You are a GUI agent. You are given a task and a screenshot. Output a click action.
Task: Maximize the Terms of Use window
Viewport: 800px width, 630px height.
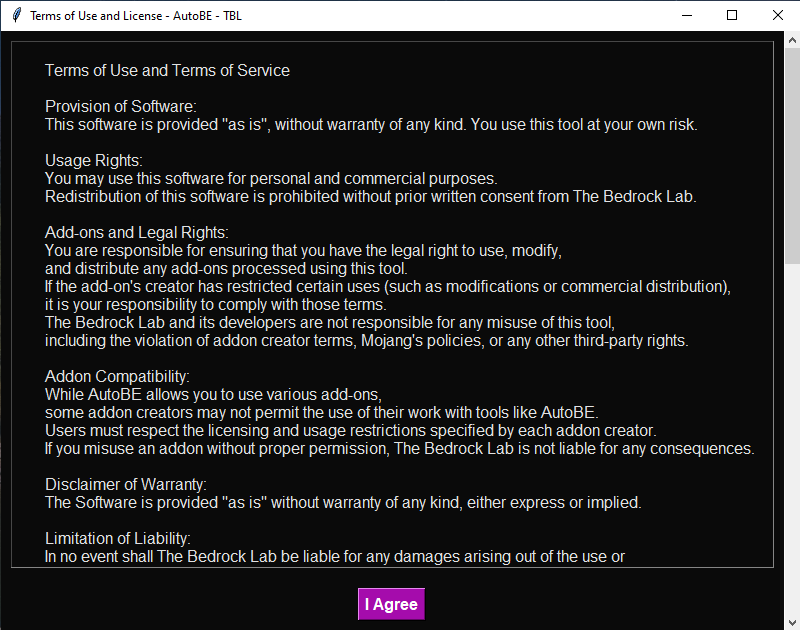click(732, 15)
